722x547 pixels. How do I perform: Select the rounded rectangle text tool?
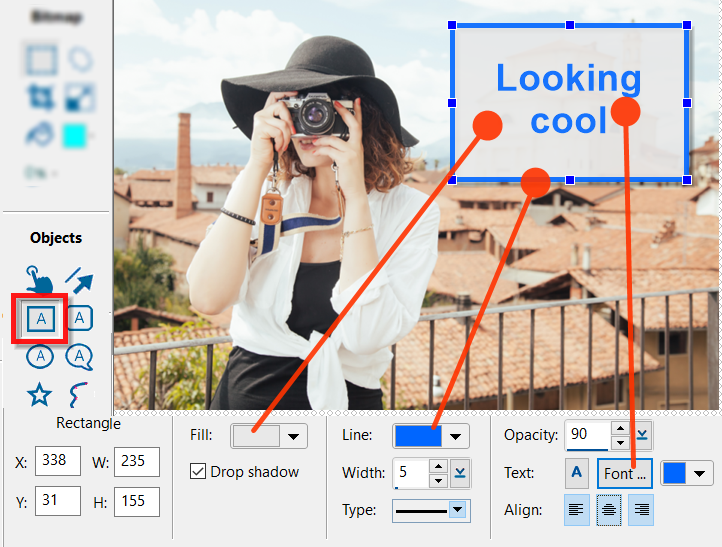tap(79, 318)
